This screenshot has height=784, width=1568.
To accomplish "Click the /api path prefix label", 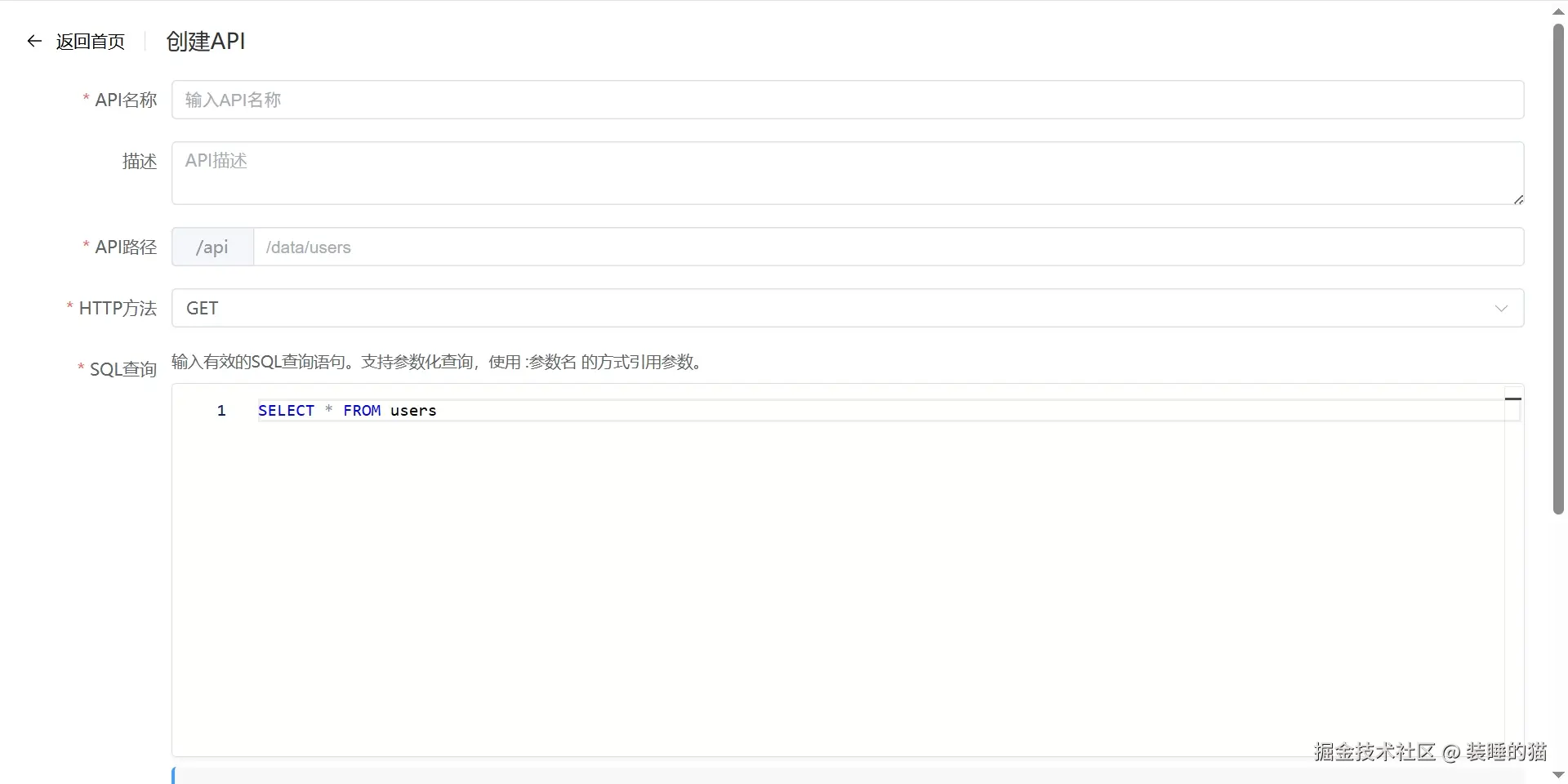I will click(212, 247).
